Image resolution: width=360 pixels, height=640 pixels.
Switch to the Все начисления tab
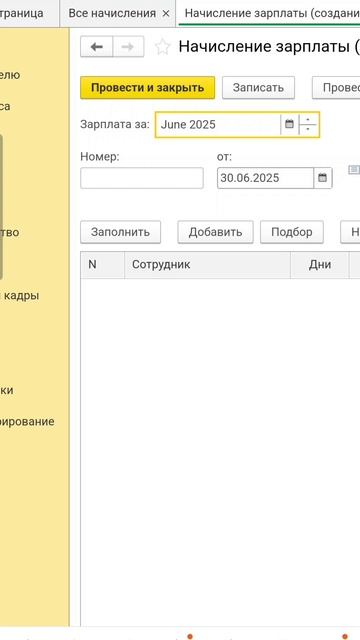pyautogui.click(x=112, y=13)
